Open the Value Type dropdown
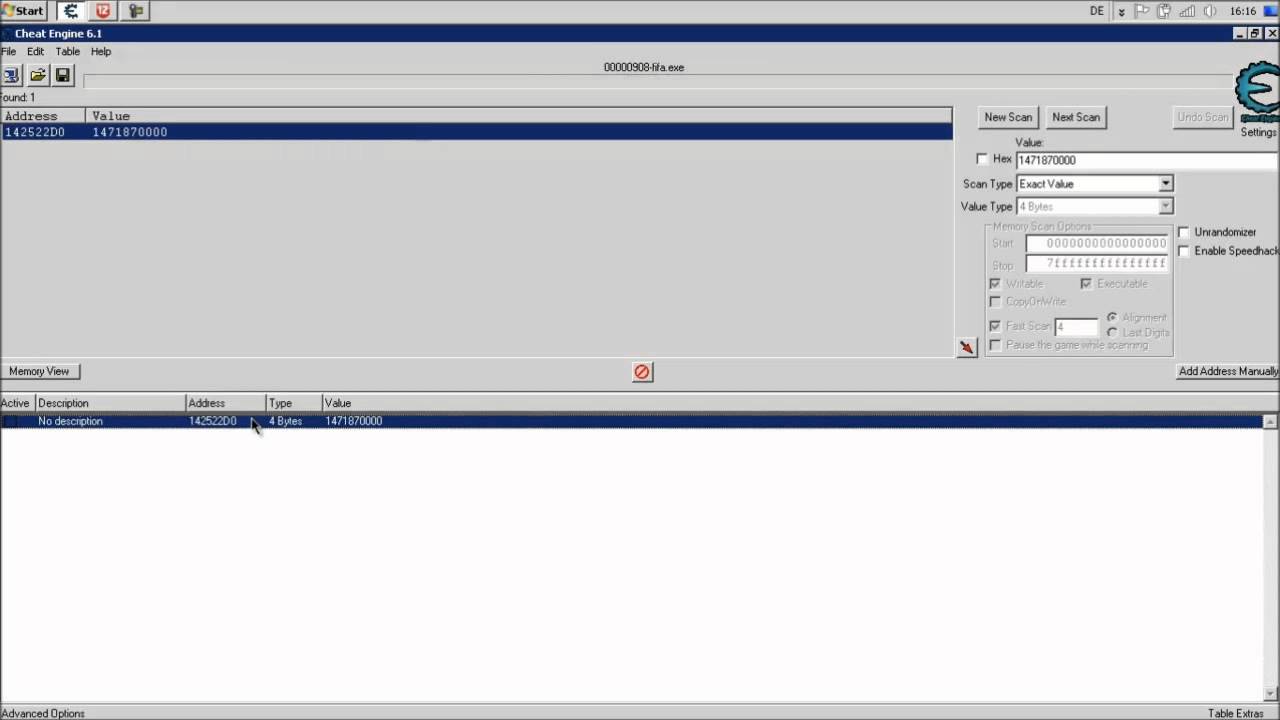This screenshot has height=720, width=1280. pyautogui.click(x=1165, y=206)
